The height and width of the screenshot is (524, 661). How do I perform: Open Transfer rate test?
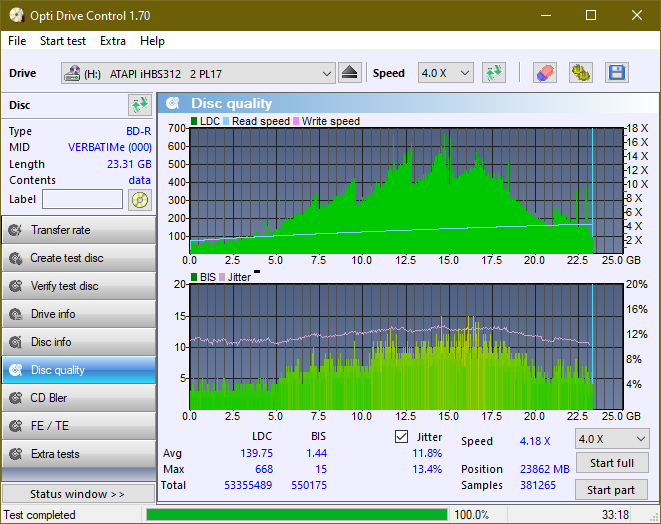pos(78,230)
